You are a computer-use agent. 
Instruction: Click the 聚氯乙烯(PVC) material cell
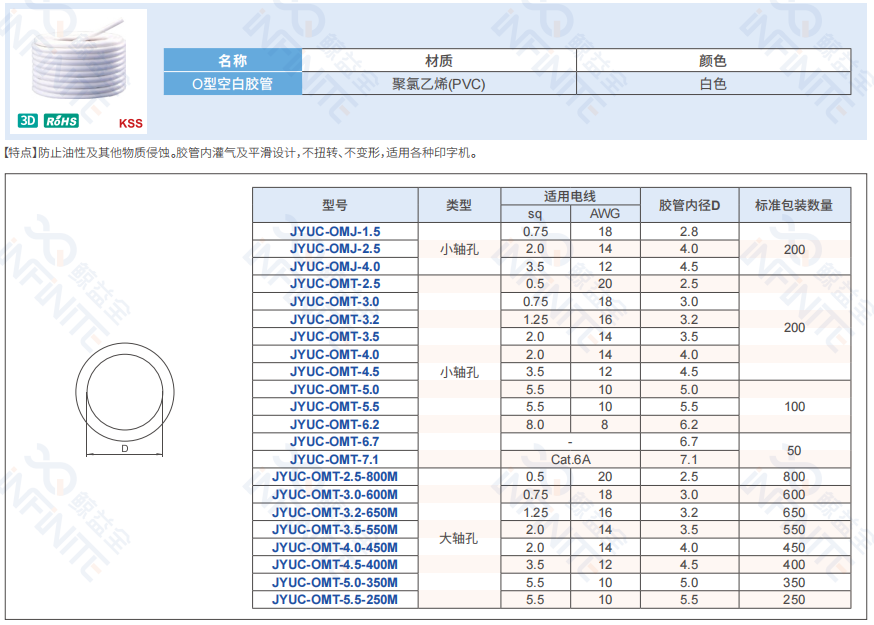point(439,84)
